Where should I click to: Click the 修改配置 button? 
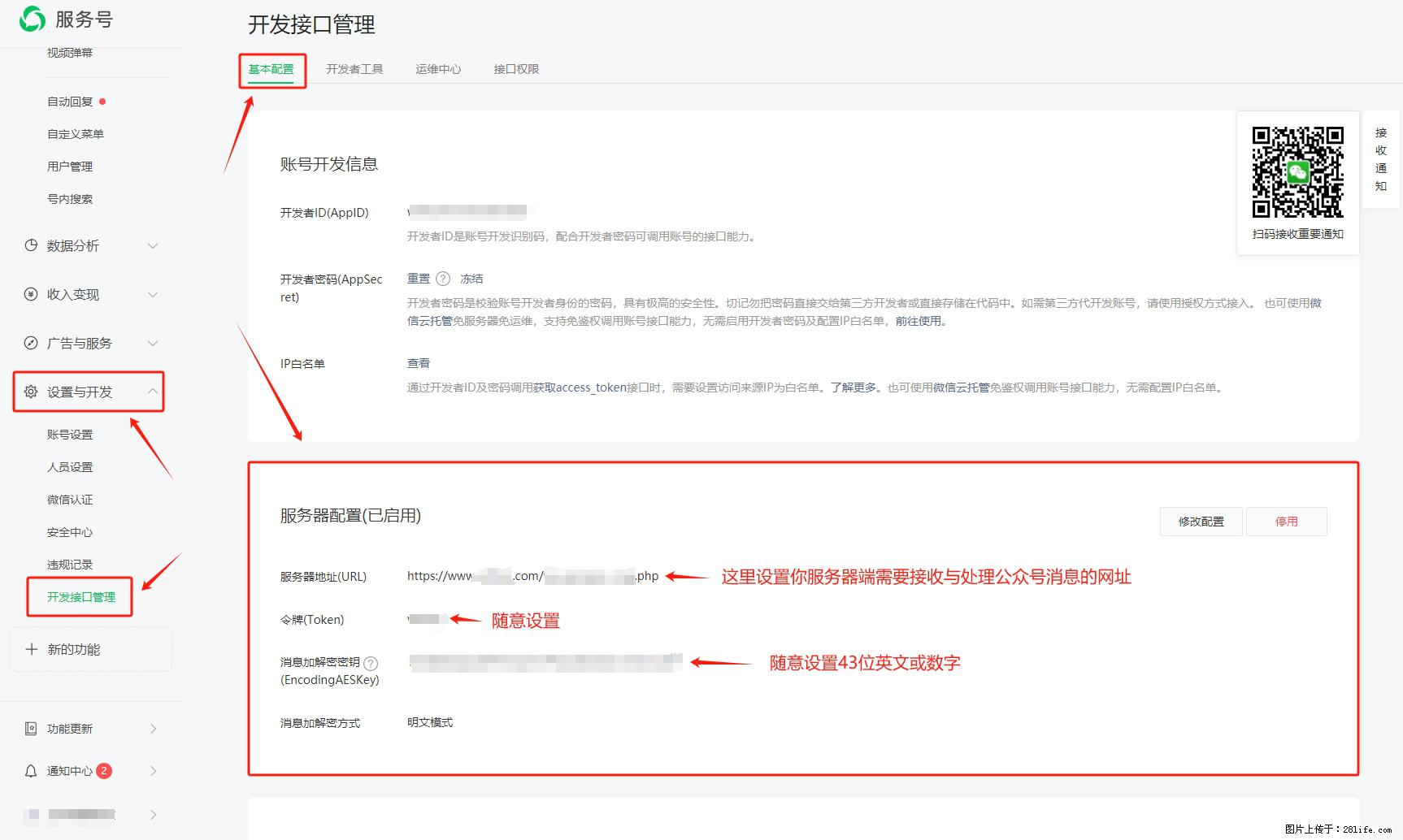pyautogui.click(x=1201, y=521)
